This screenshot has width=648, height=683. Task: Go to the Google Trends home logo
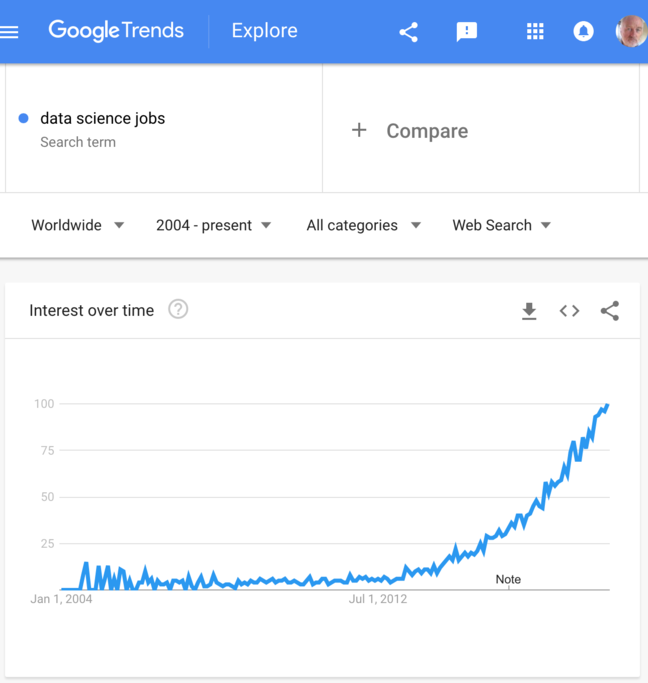116,31
